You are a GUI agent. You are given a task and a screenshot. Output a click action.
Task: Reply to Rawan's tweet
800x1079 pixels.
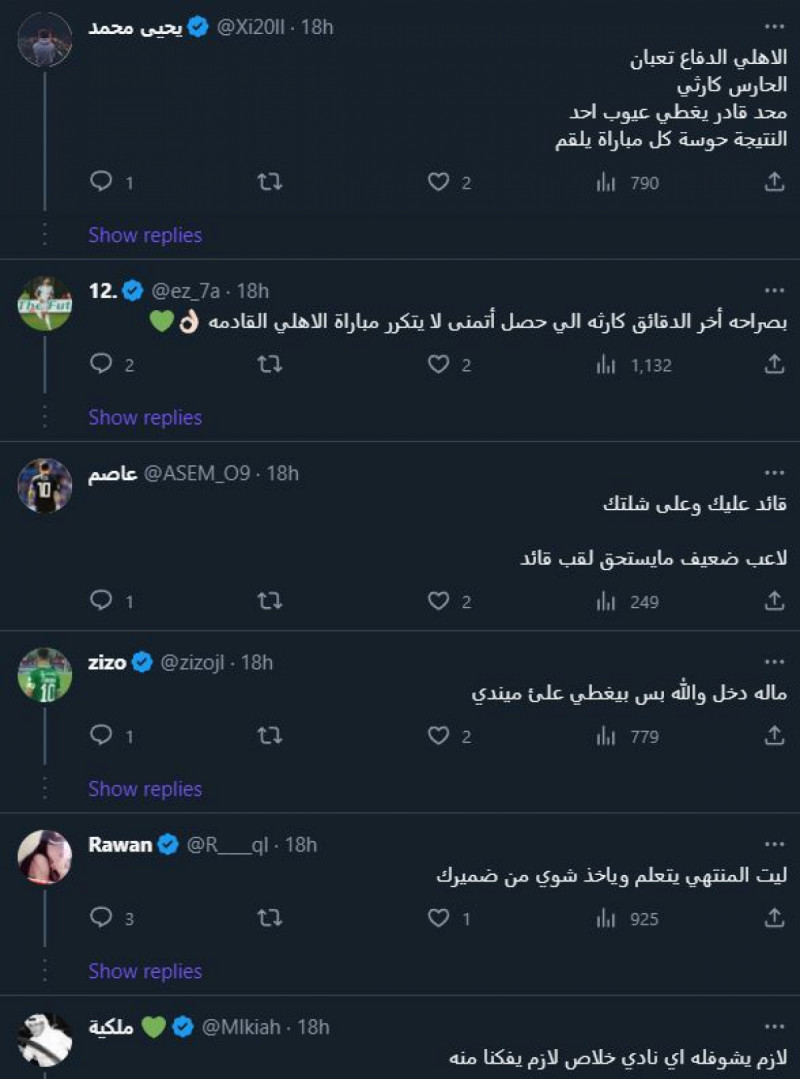pyautogui.click(x=101, y=919)
